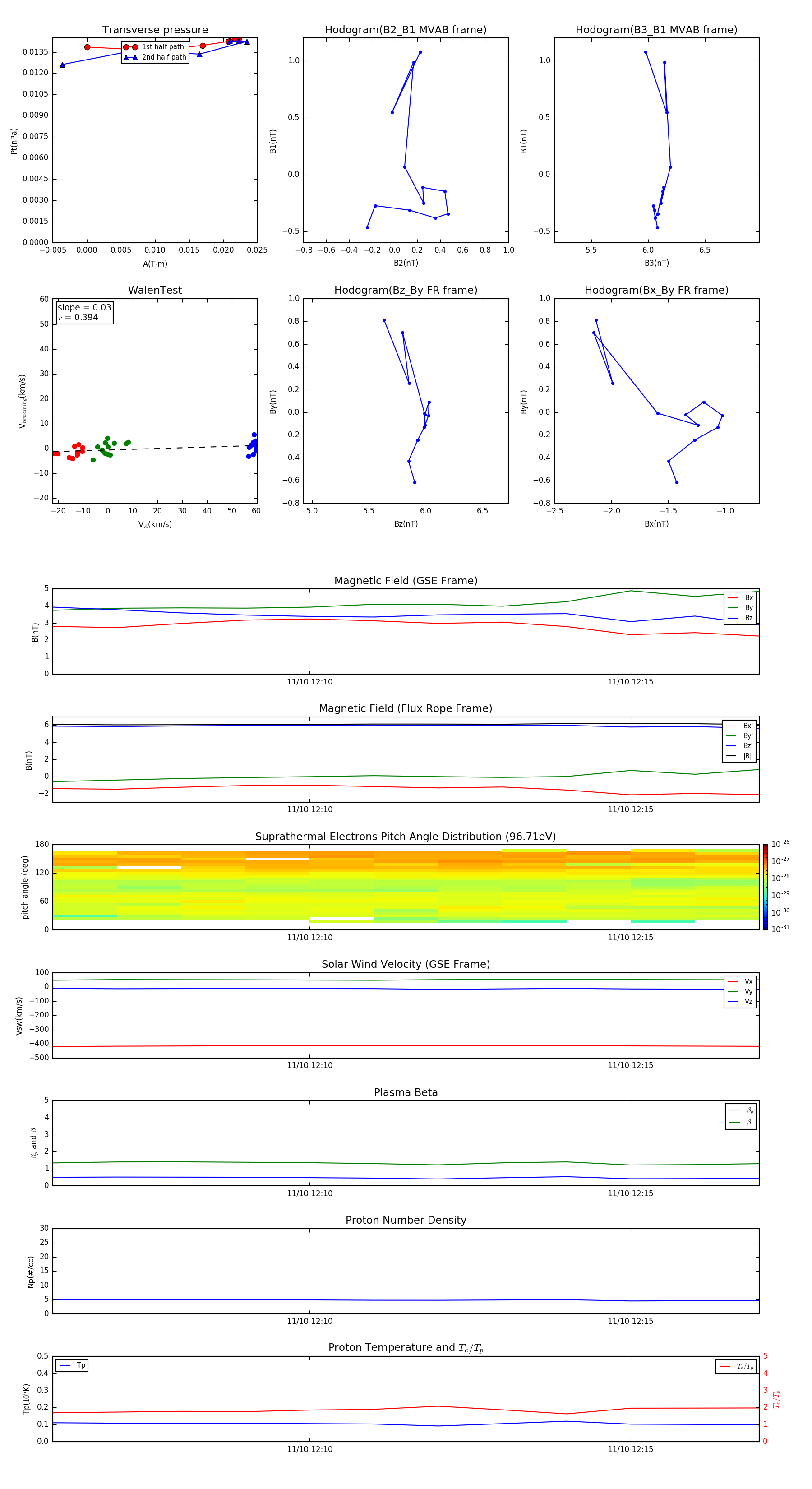Screen dimensions: 812x1489
Task: Click the red 'Te/Tp' legend box
Action: click(x=736, y=1366)
